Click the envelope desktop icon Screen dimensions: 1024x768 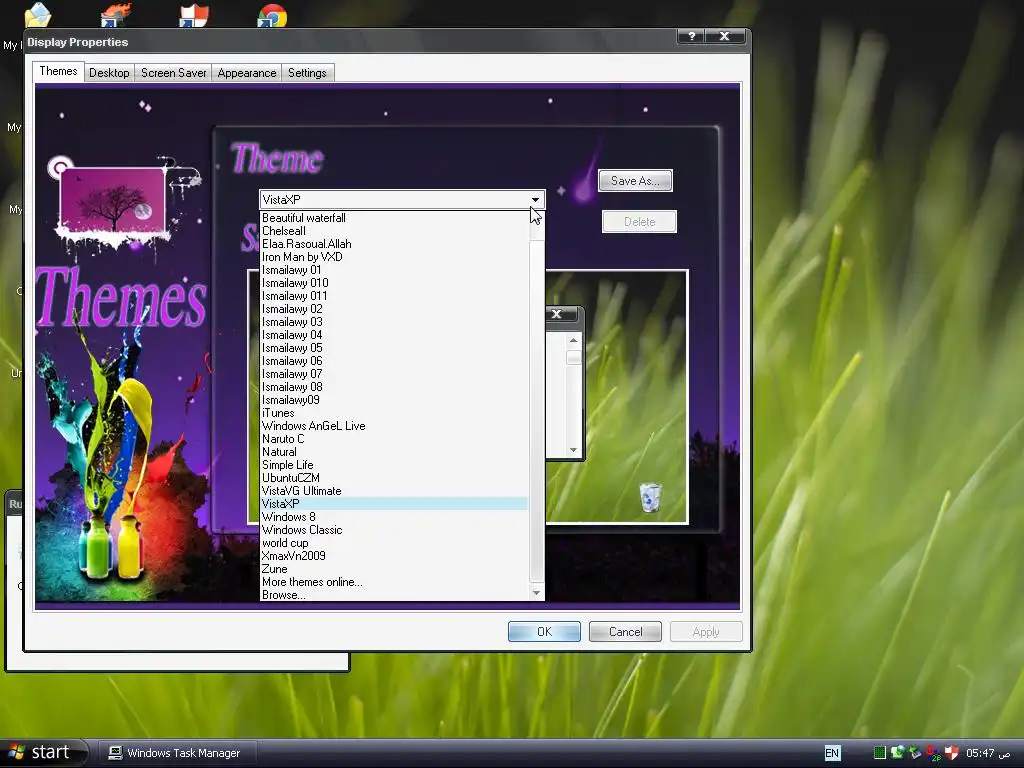pyautogui.click(x=37, y=16)
